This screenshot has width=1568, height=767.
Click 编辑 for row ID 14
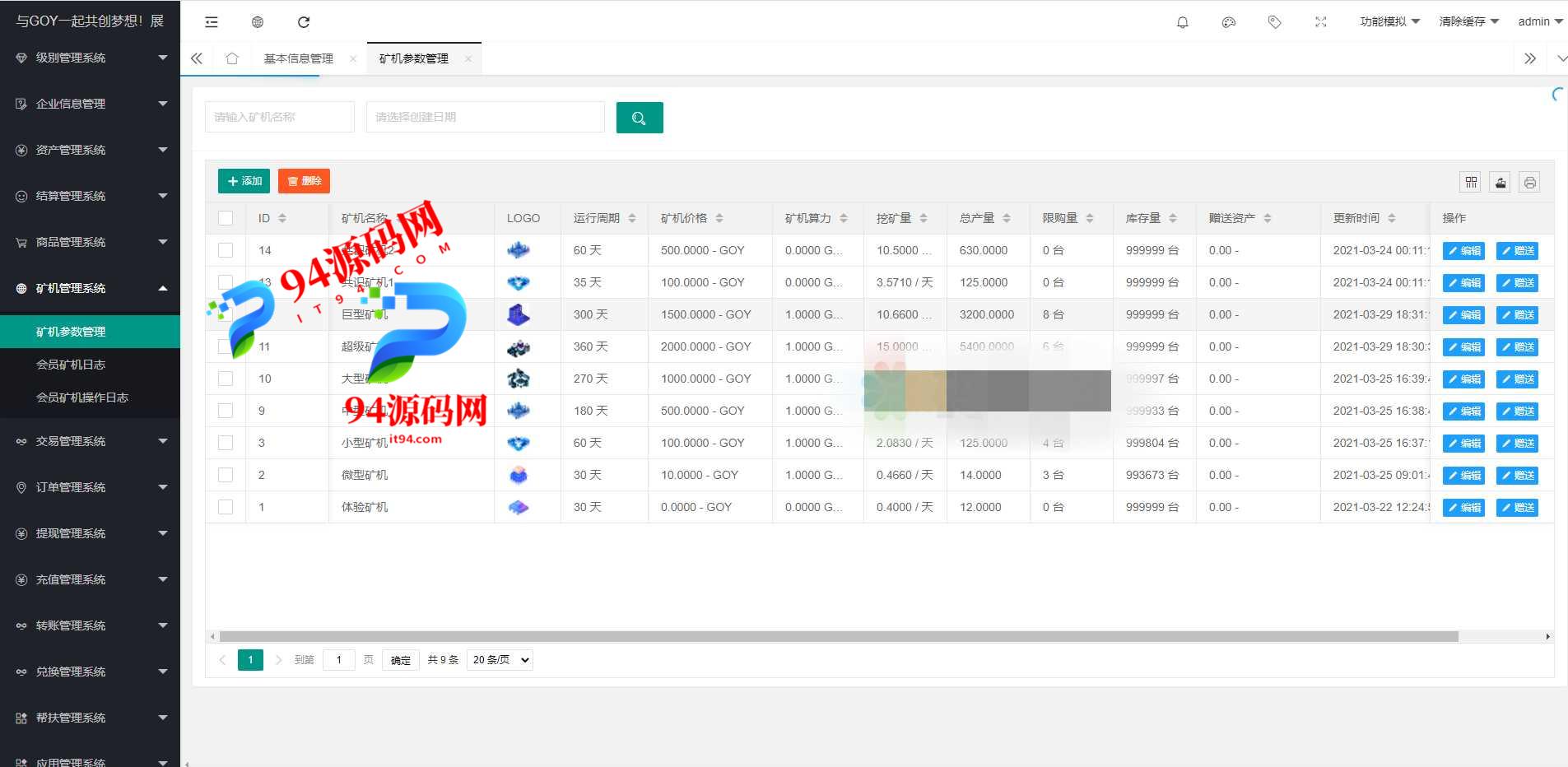1463,251
